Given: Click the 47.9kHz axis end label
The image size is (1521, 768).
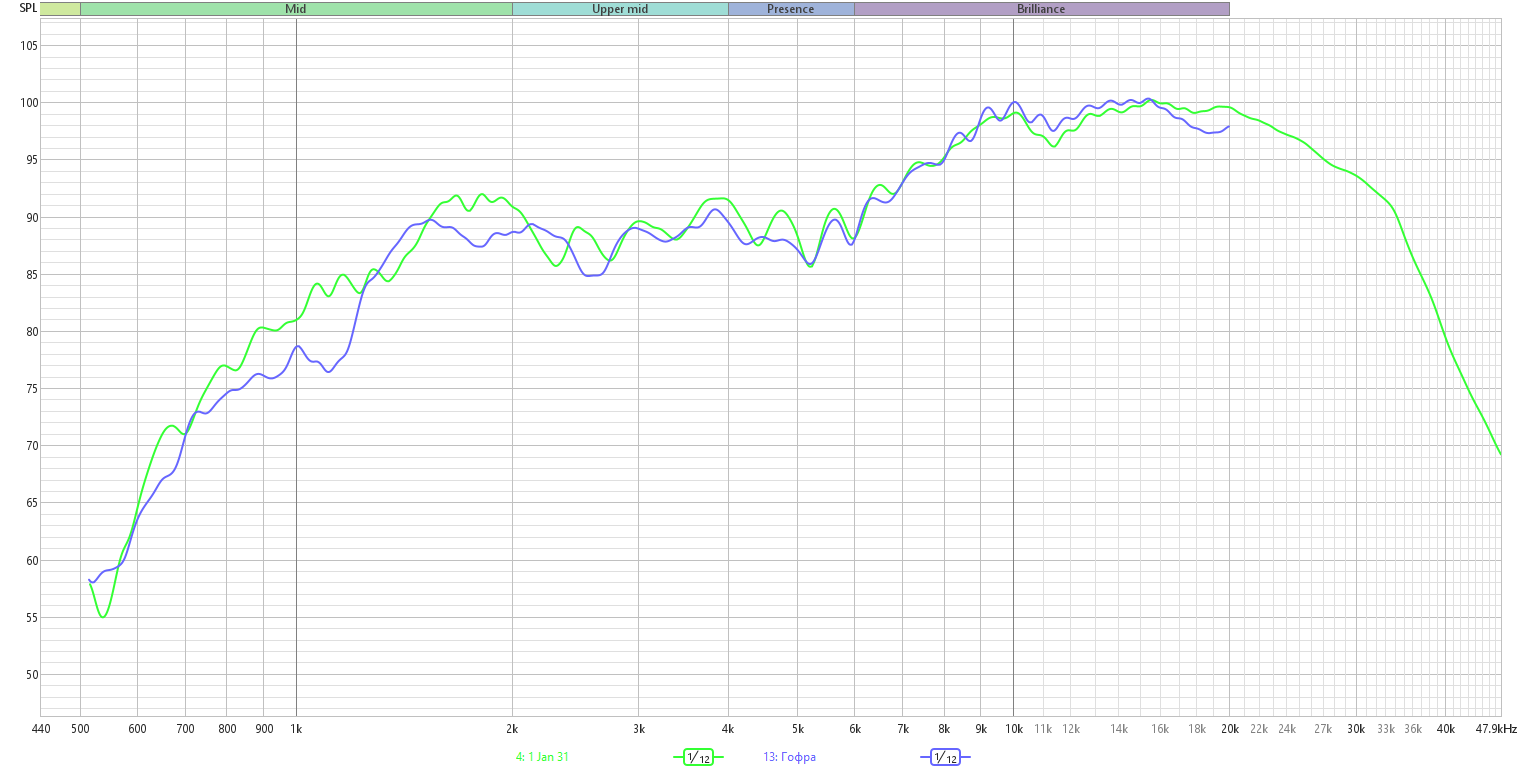Looking at the screenshot, I should [1496, 729].
